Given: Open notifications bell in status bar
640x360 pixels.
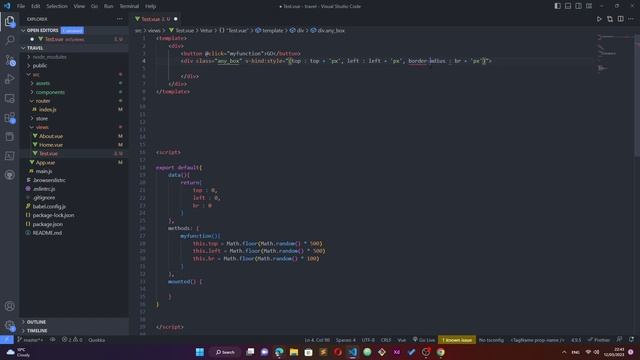Looking at the screenshot, I should click(x=631, y=340).
